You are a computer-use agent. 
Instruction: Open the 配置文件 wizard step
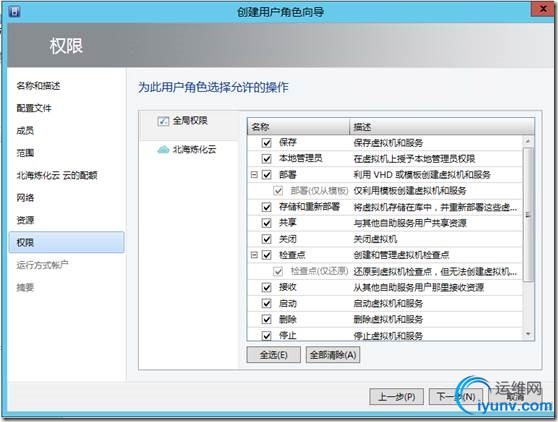[34, 108]
